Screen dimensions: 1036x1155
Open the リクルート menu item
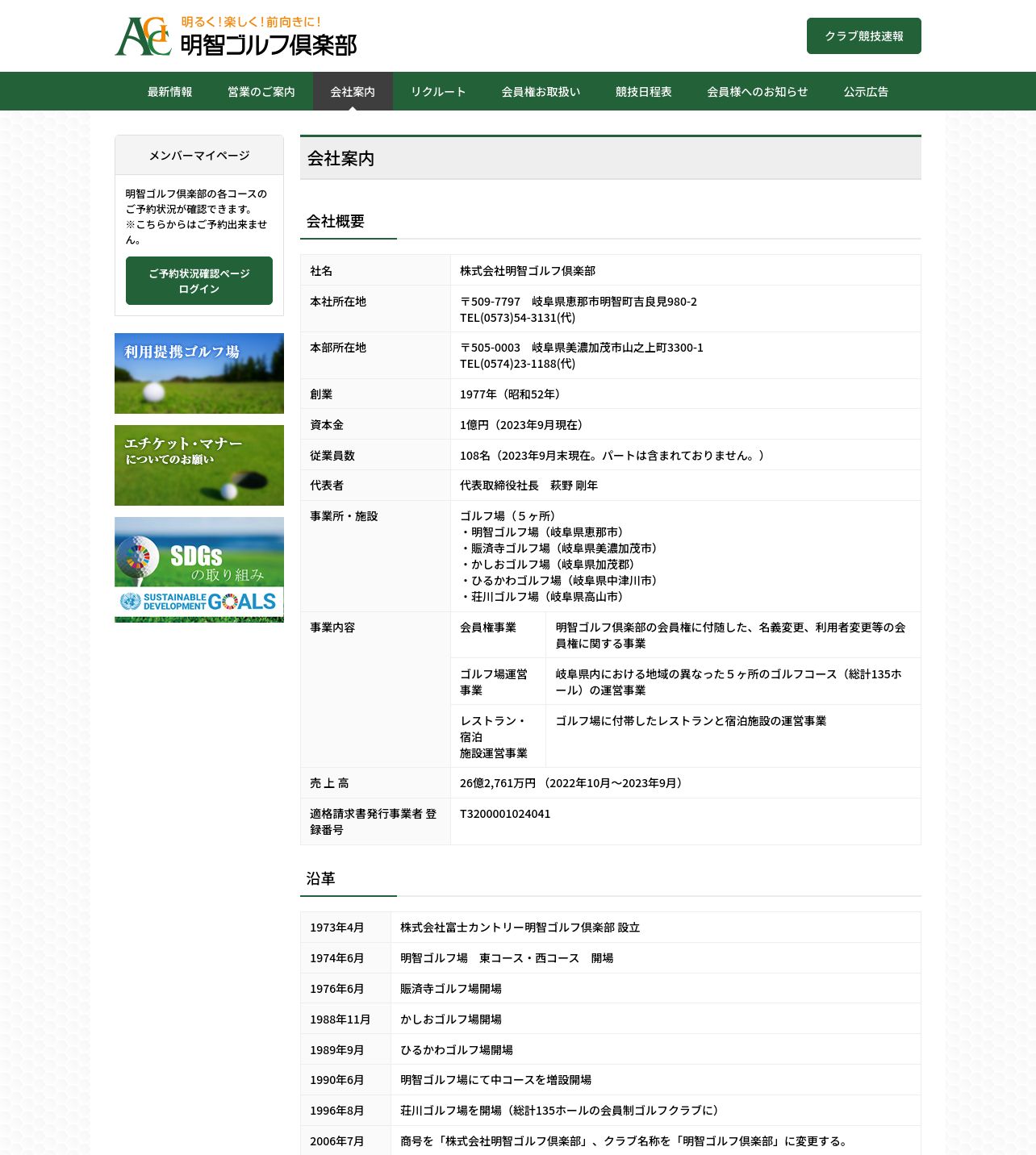(x=438, y=91)
